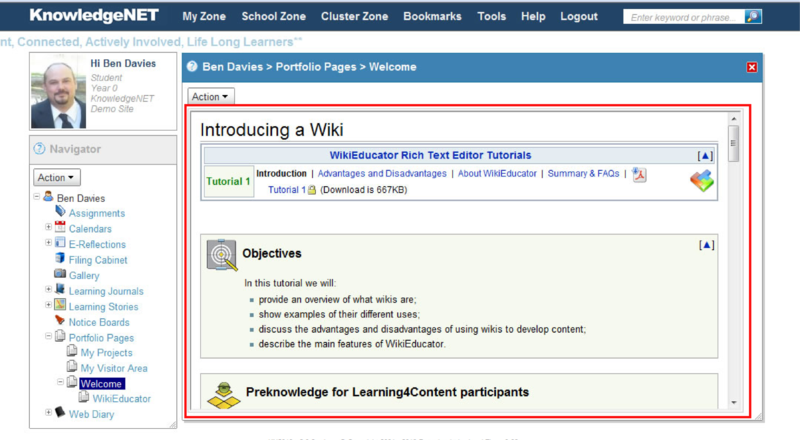Open WikiEducator Rich Text Editor Tutorials link

430,155
